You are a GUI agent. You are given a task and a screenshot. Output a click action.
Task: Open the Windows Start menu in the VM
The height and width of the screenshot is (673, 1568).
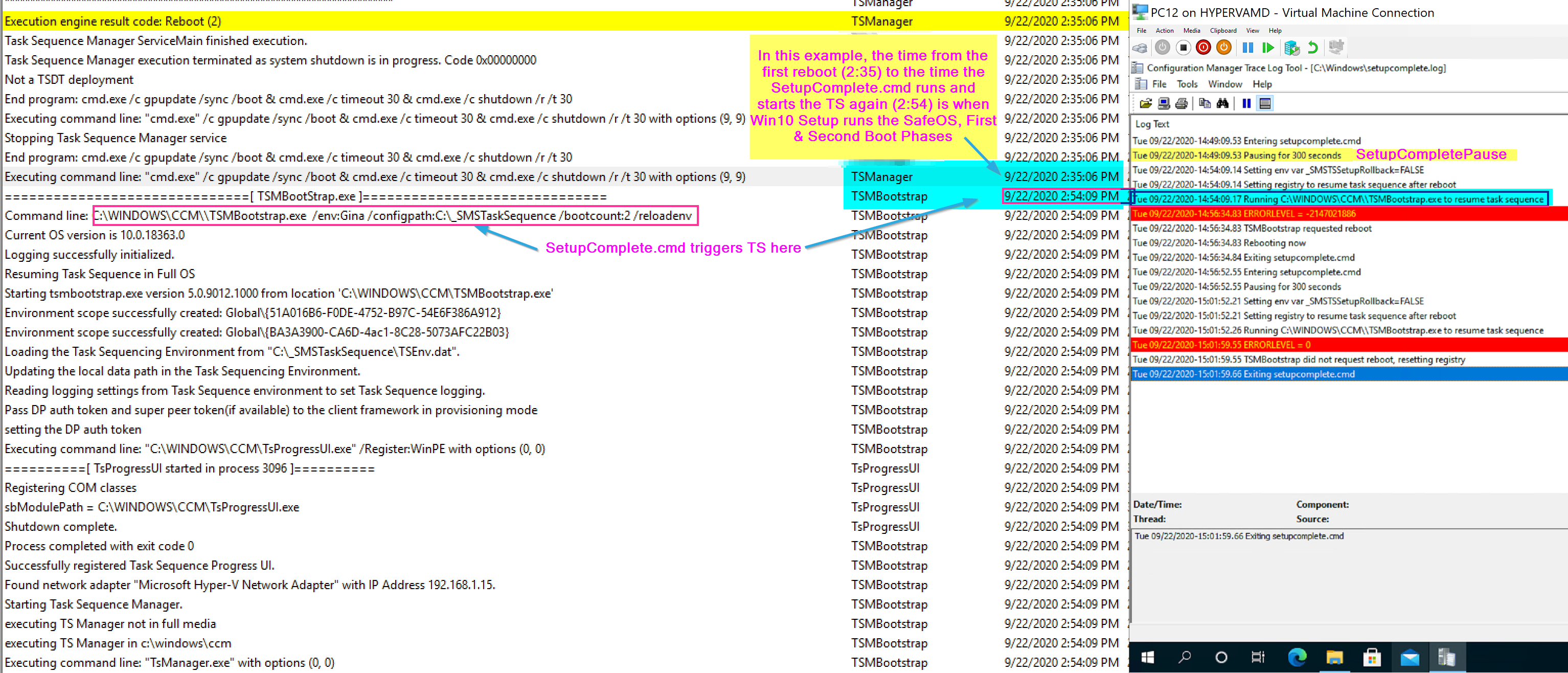point(1147,657)
